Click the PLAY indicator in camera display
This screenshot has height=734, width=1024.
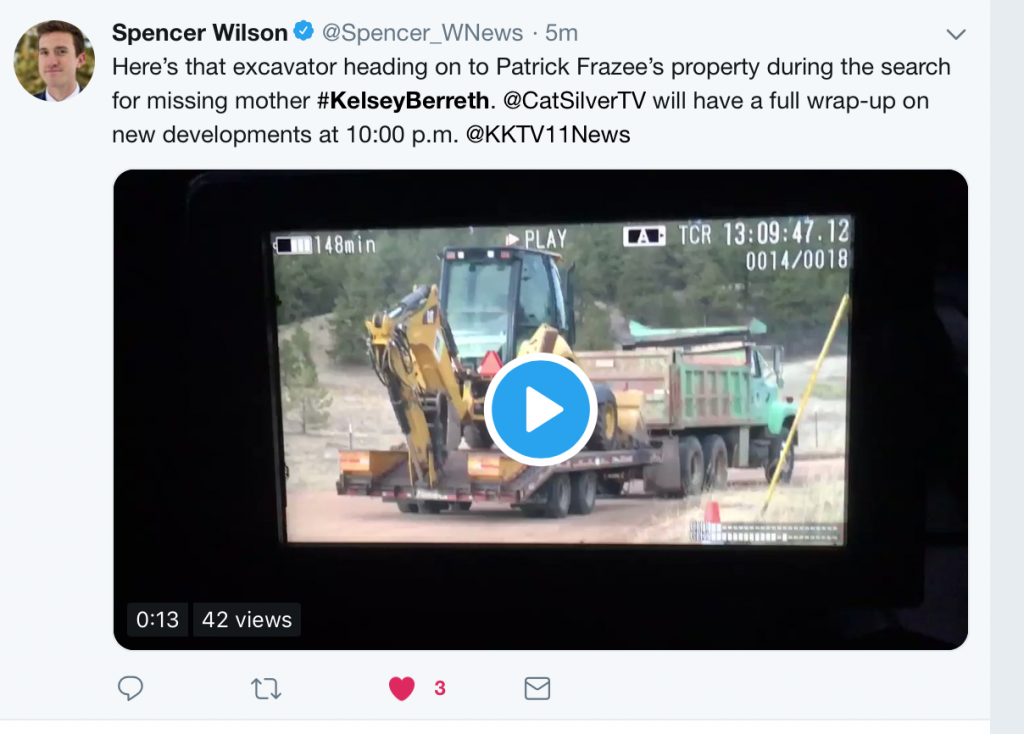pos(536,239)
